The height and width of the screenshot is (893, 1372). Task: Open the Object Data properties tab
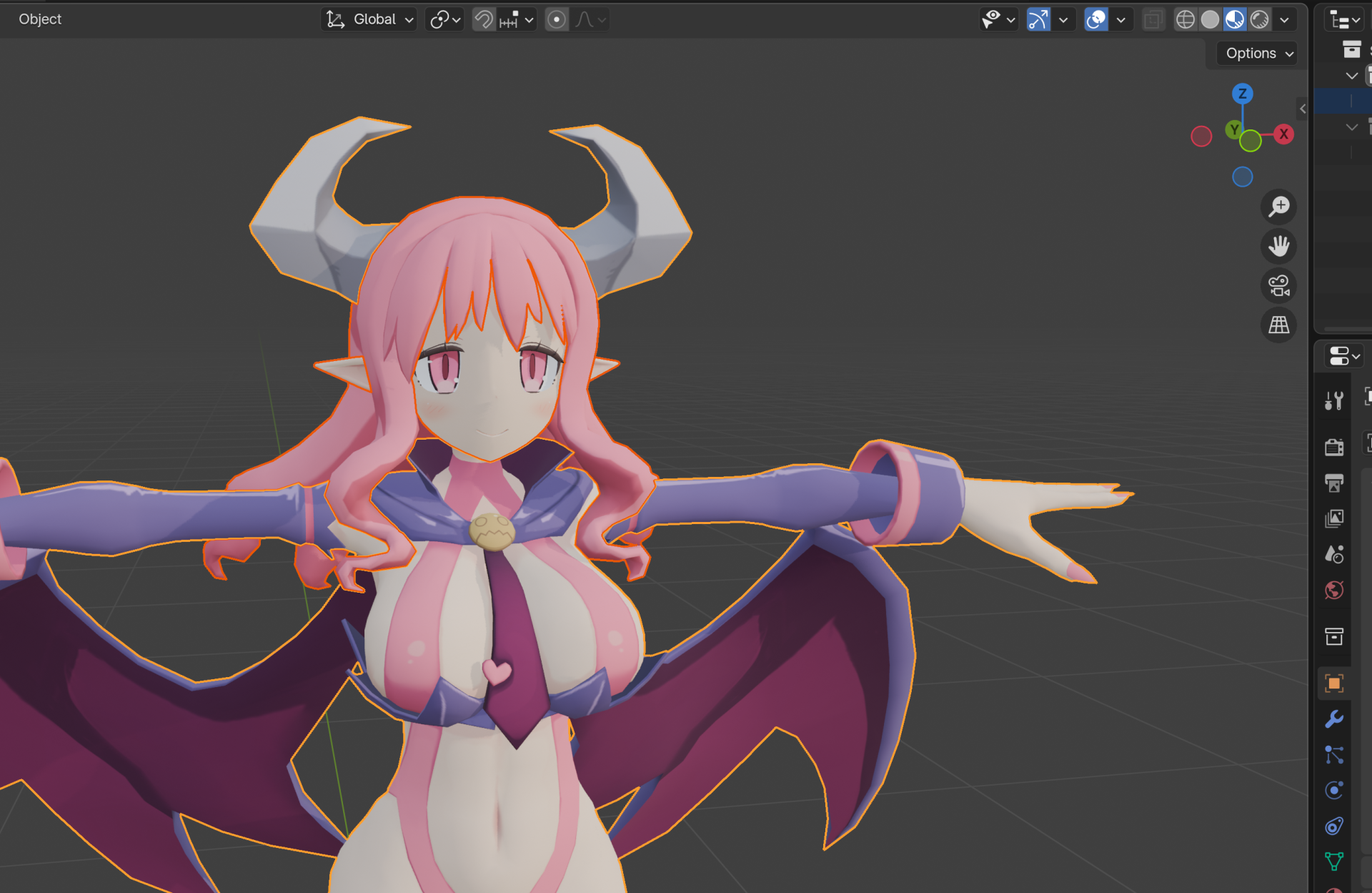point(1334,862)
